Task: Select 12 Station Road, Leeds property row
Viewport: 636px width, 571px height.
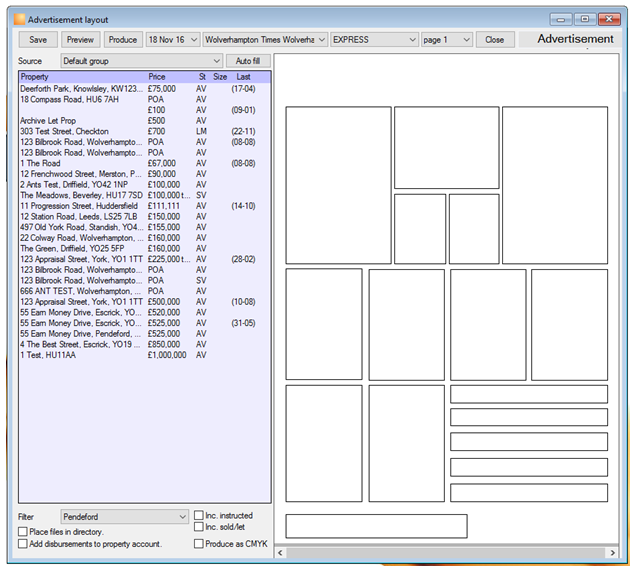Action: 145,217
